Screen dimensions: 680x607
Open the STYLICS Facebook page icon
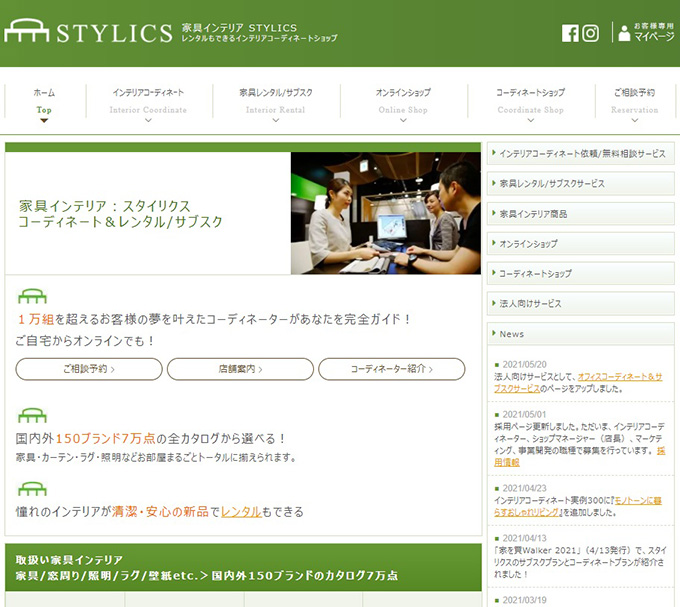coord(570,33)
